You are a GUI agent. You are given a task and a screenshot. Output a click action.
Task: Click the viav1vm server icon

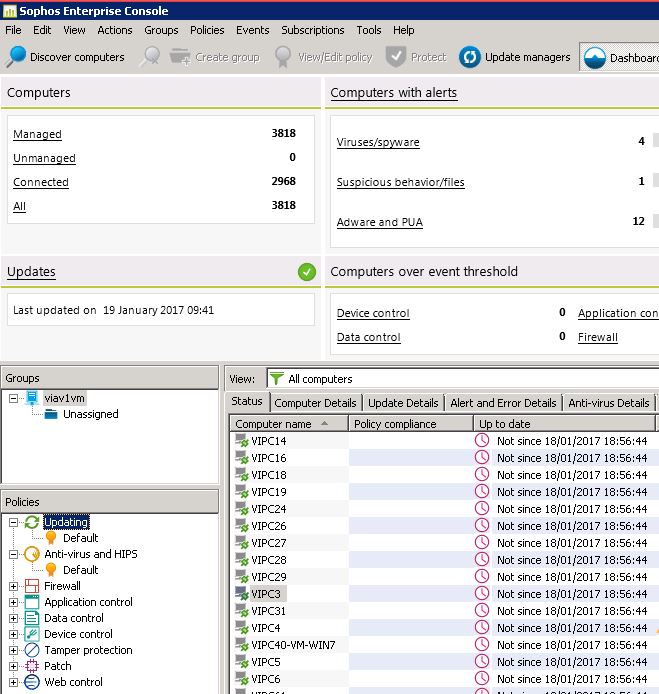click(32, 398)
